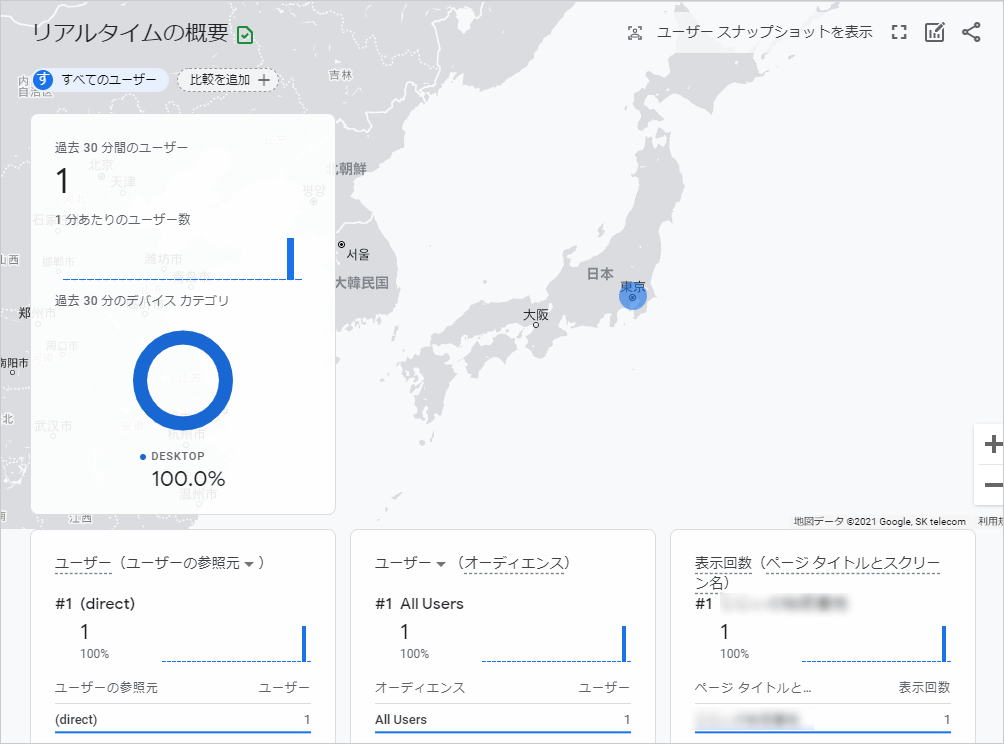Select All Users table row
The width and height of the screenshot is (1004, 744).
[x=503, y=720]
